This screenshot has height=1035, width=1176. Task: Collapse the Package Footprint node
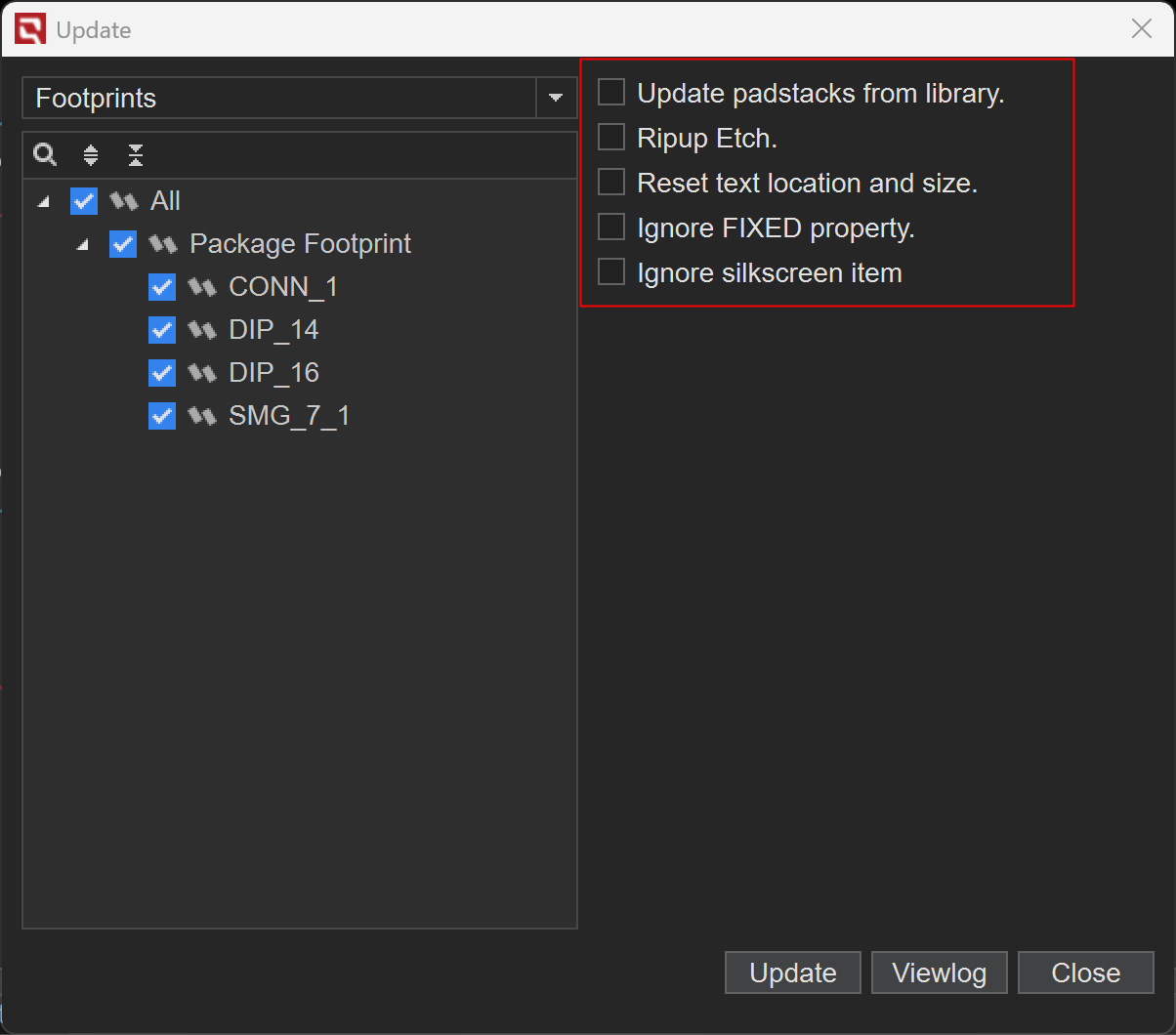[x=83, y=244]
